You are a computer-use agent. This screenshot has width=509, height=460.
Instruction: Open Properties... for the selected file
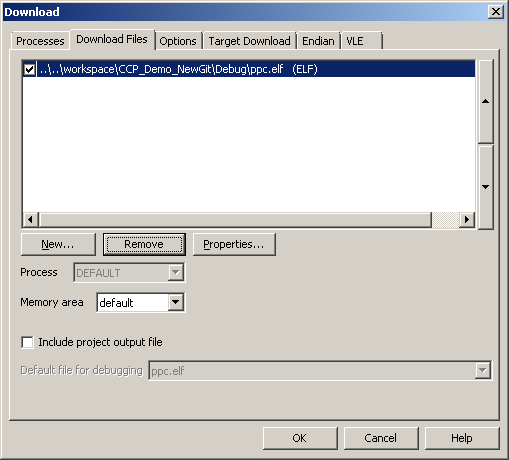click(234, 244)
